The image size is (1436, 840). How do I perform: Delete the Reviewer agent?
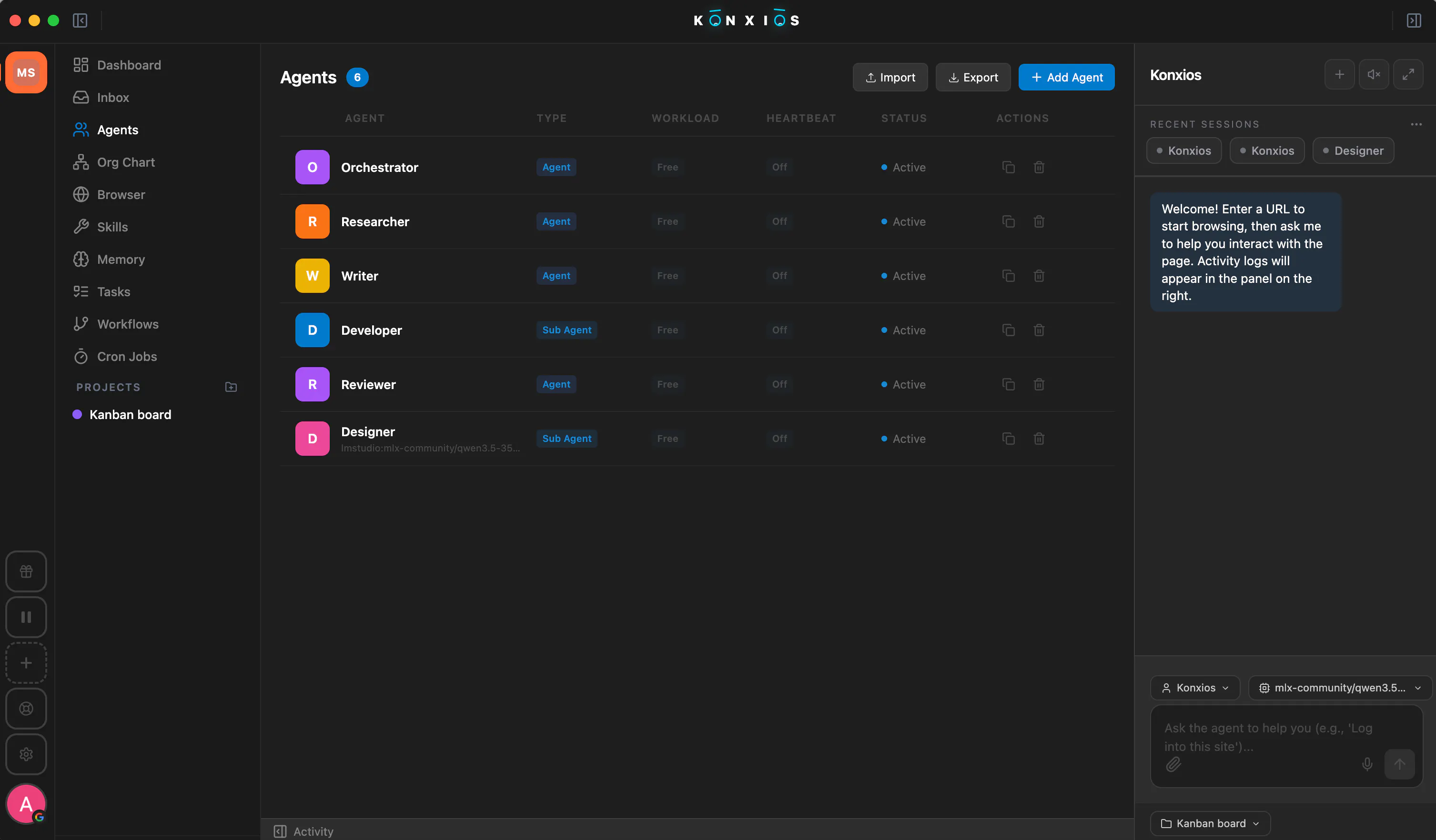(1039, 384)
